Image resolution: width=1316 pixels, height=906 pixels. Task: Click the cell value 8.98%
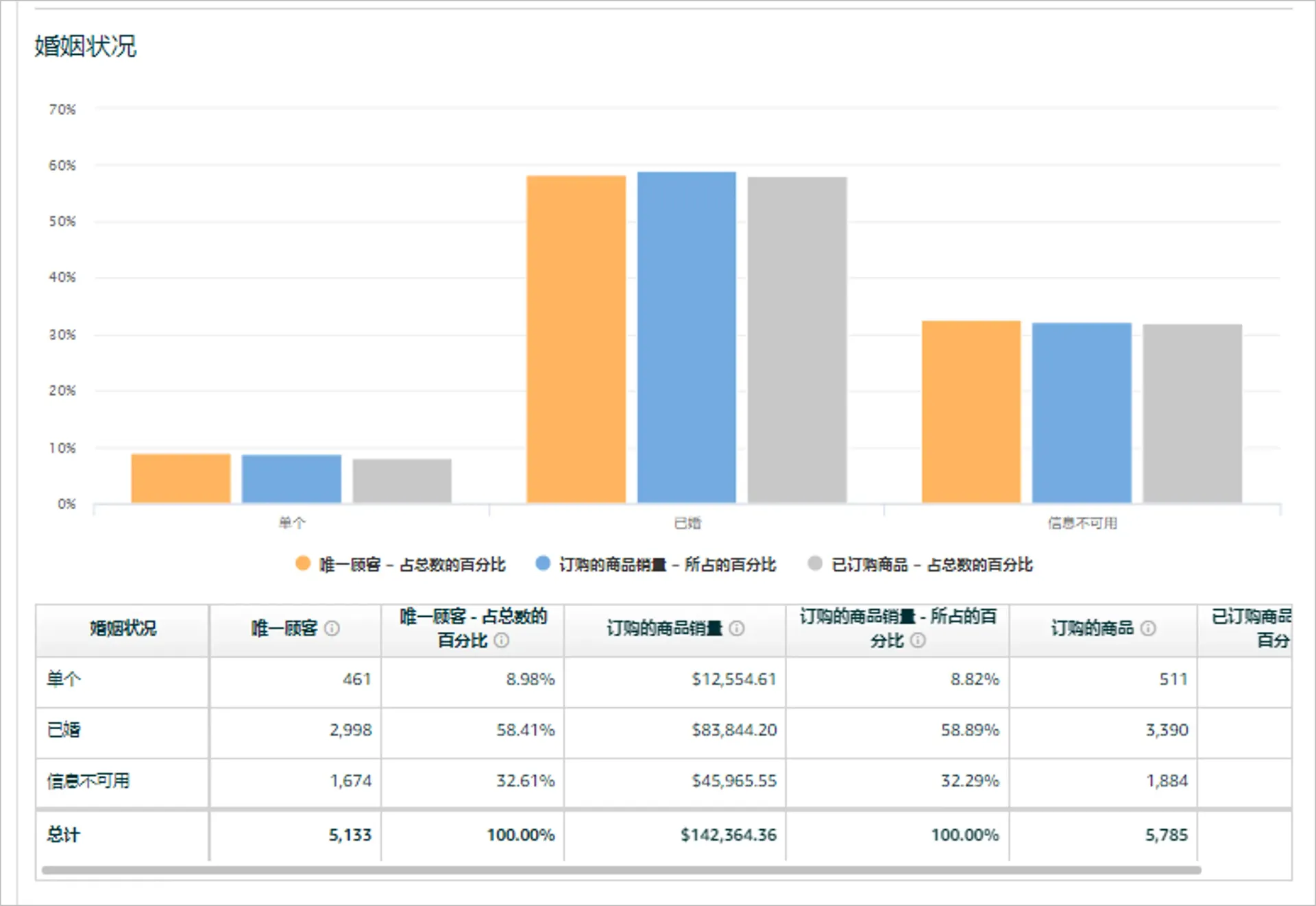click(531, 679)
